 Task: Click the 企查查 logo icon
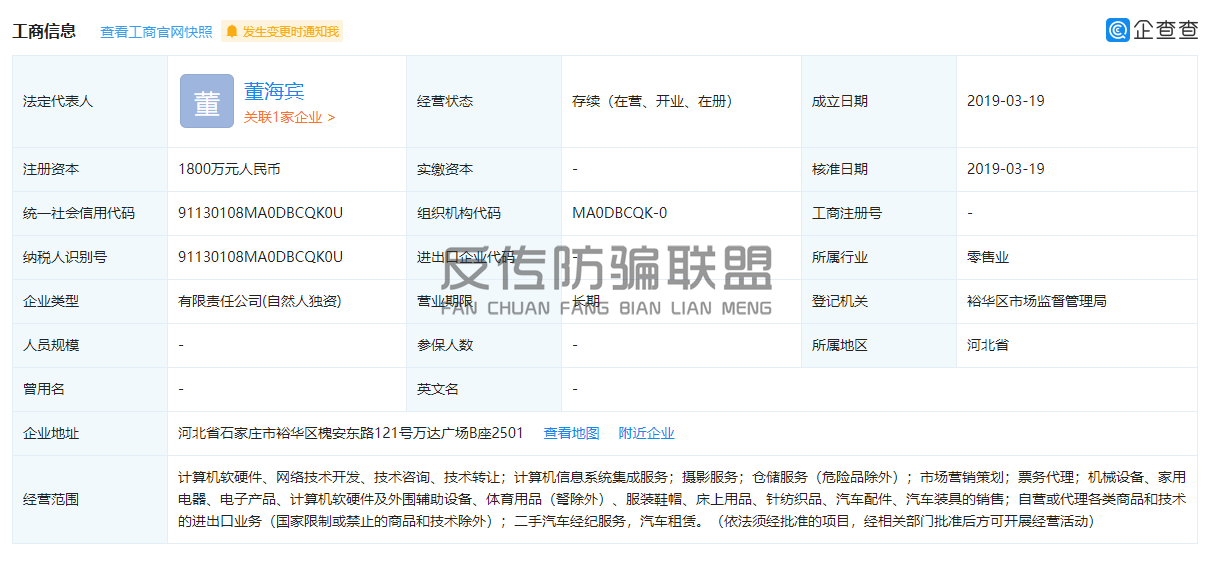[x=1117, y=30]
